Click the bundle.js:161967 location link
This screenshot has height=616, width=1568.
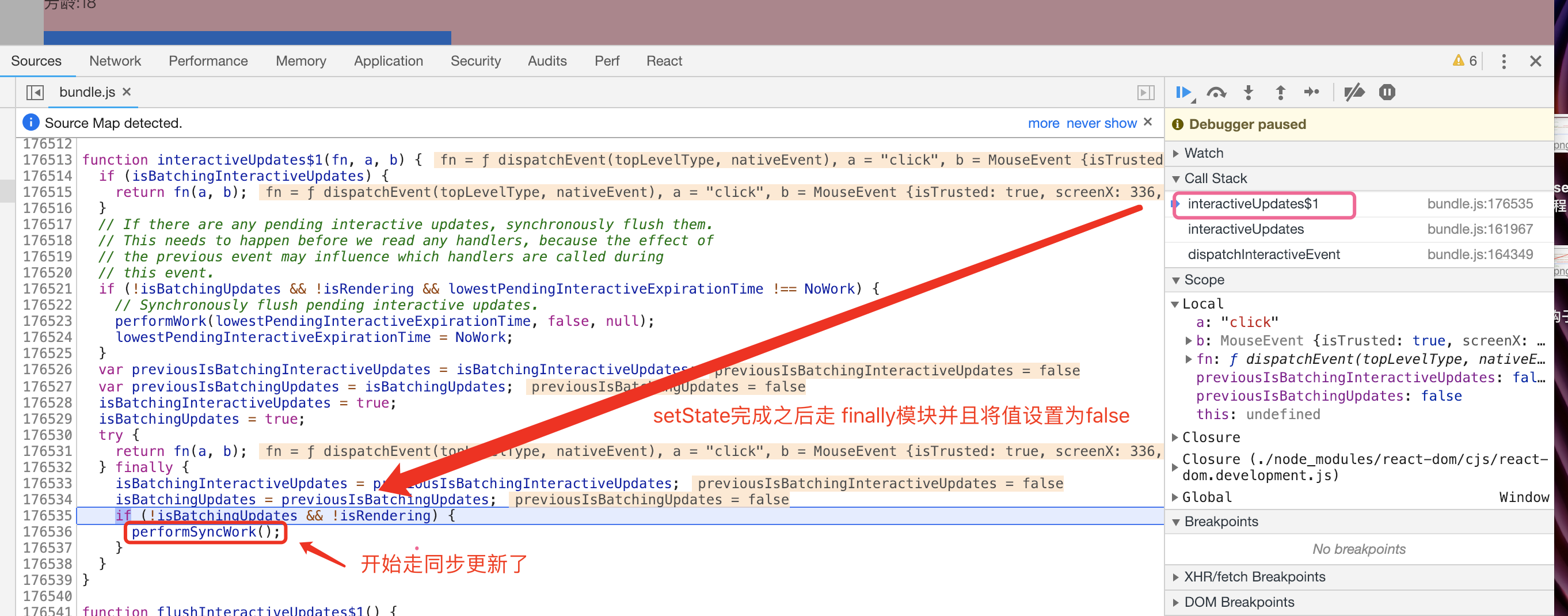click(1480, 230)
